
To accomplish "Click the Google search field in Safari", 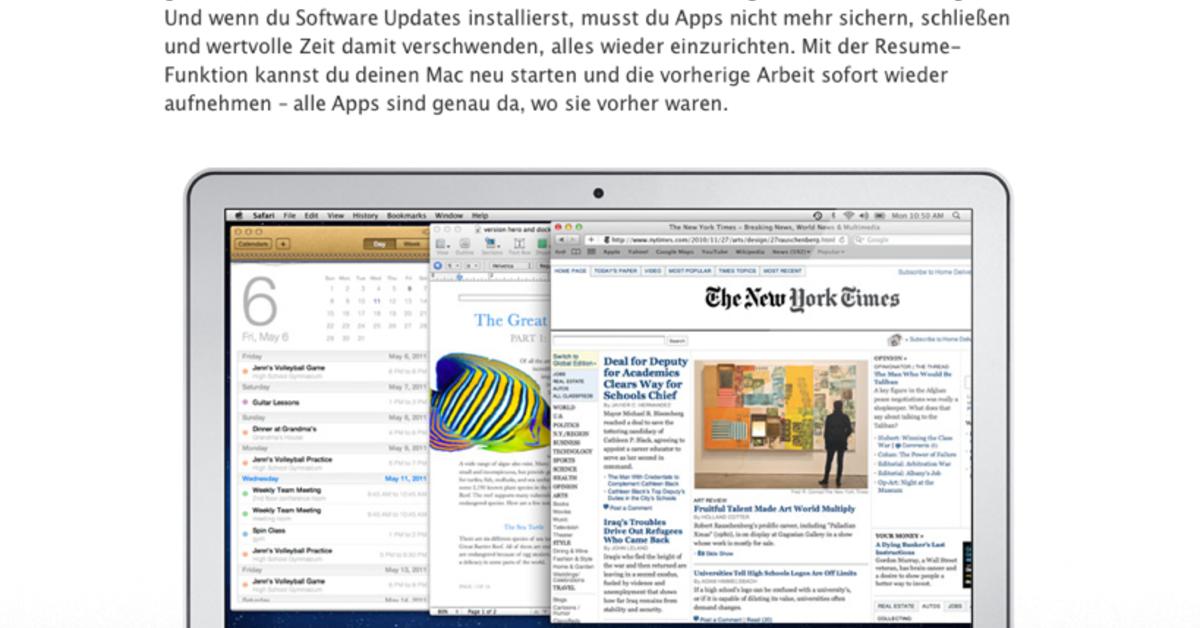I will [912, 240].
